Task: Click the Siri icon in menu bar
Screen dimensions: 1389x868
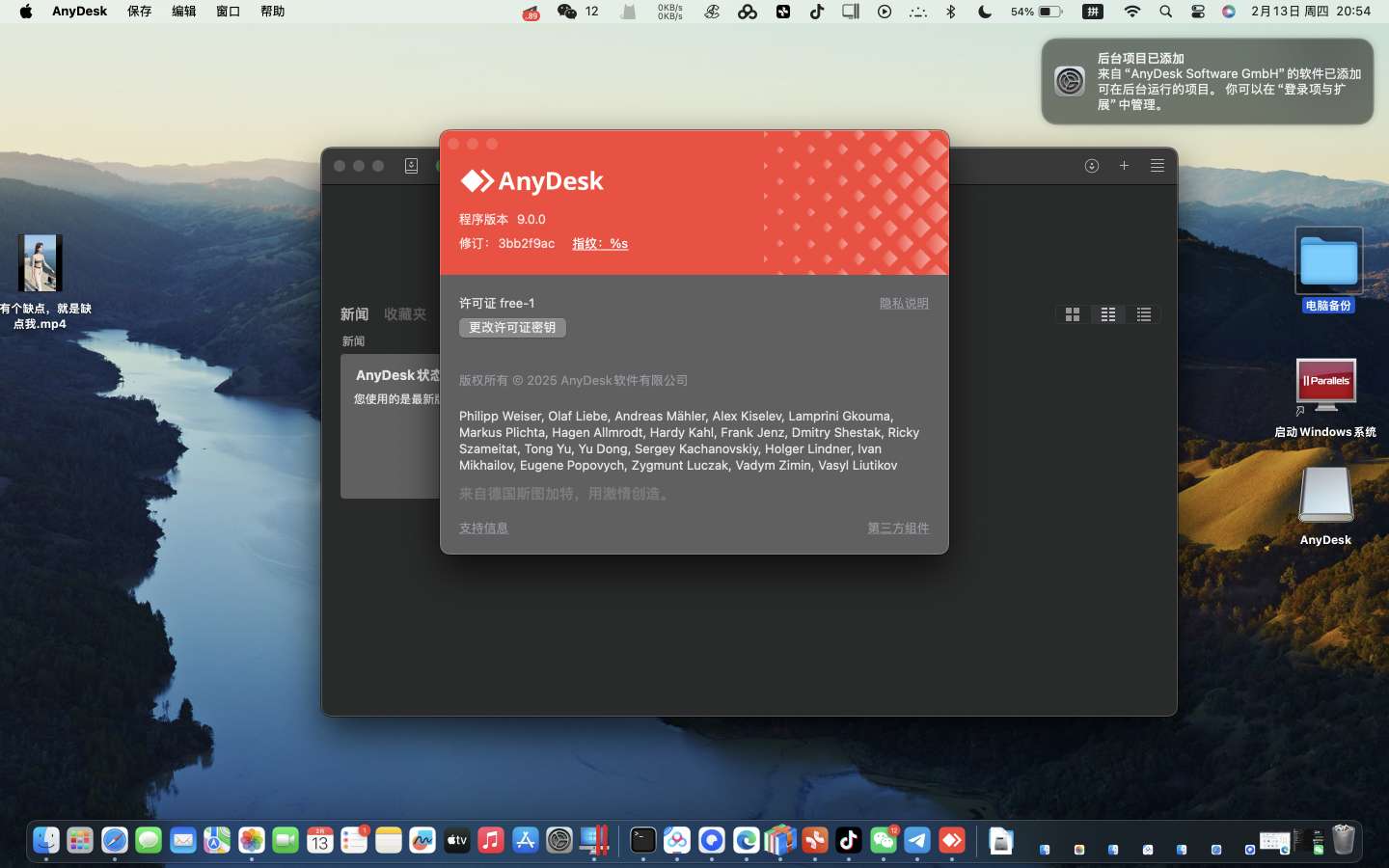Action: click(1229, 12)
